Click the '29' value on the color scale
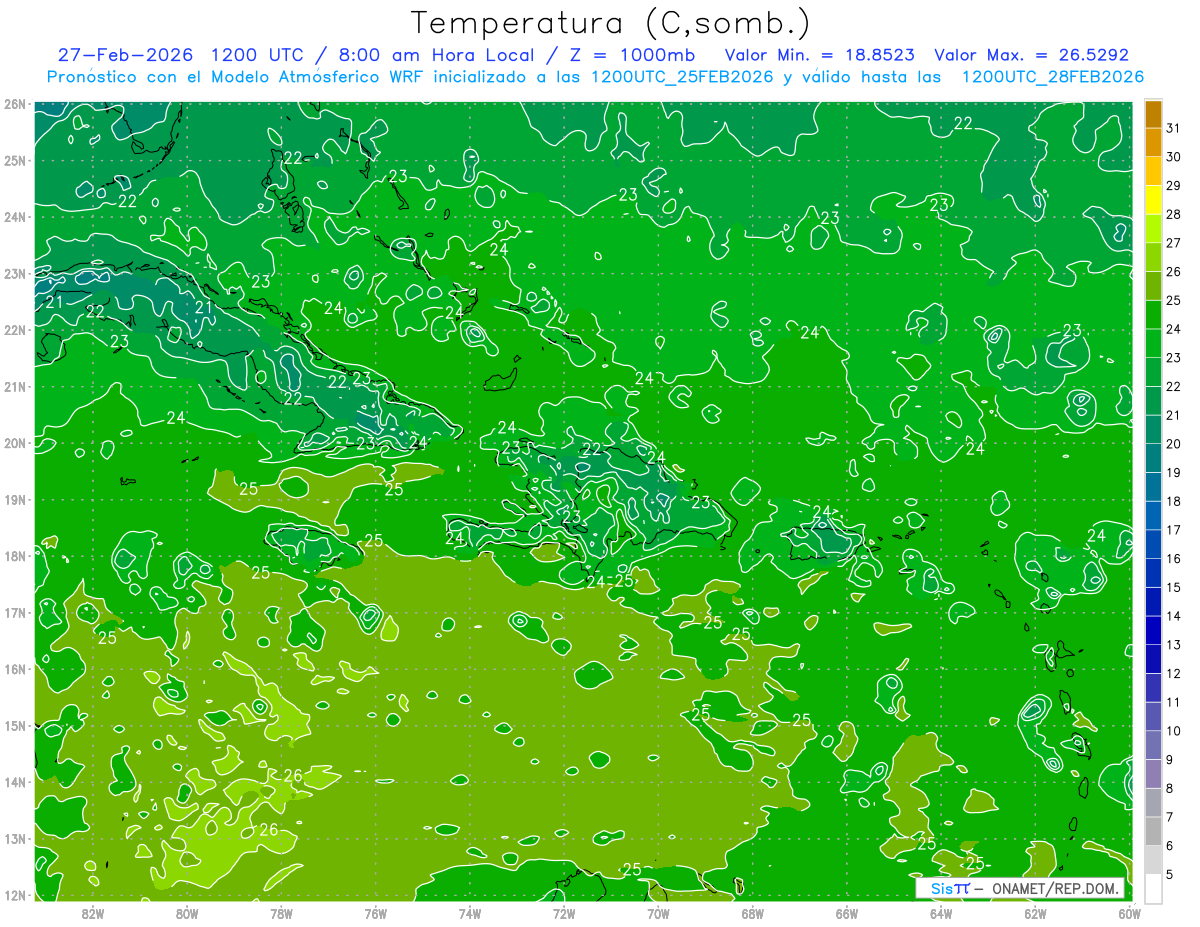The height and width of the screenshot is (927, 1200). point(1173,185)
